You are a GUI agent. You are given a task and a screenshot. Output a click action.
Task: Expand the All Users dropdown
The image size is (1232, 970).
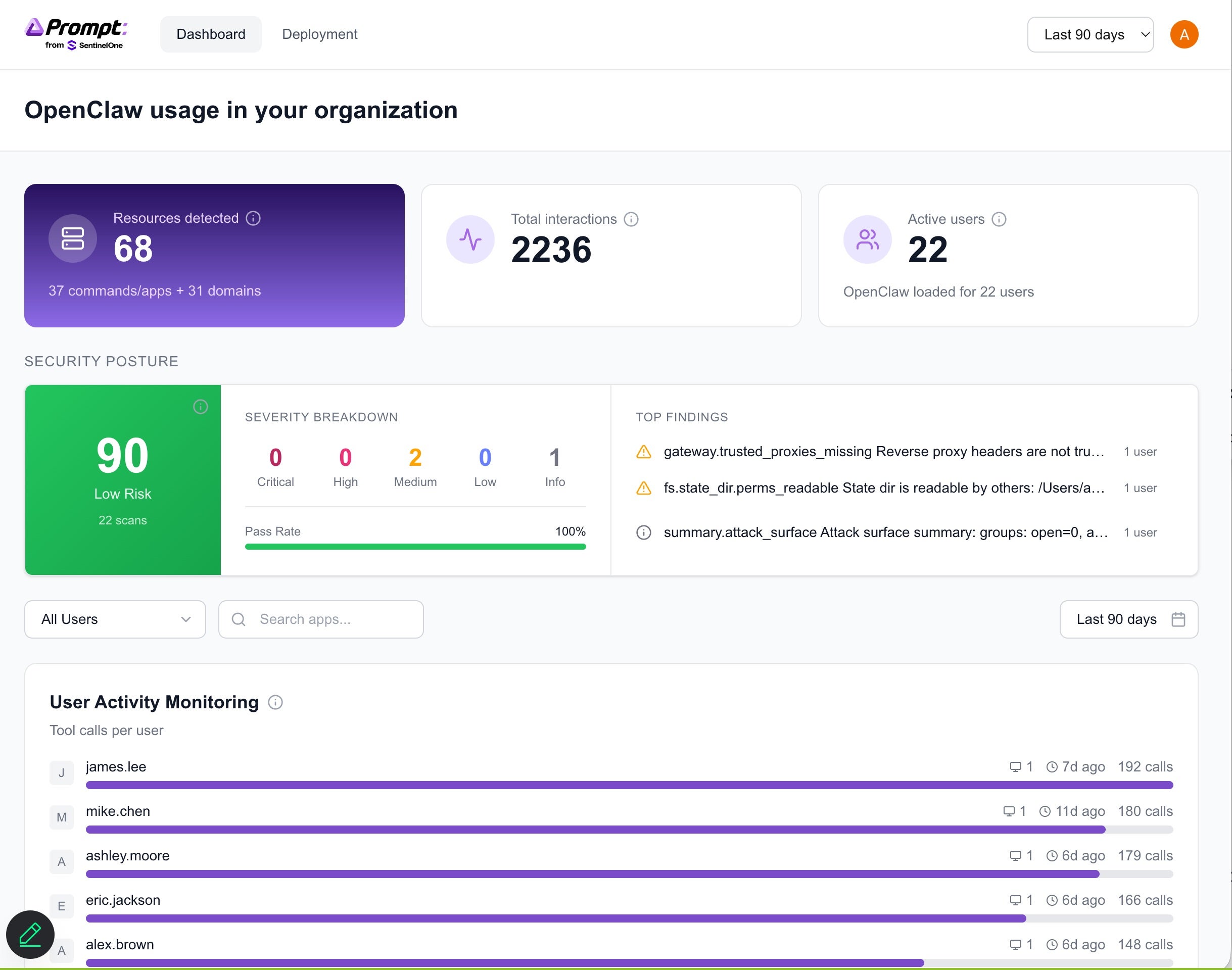pos(115,619)
